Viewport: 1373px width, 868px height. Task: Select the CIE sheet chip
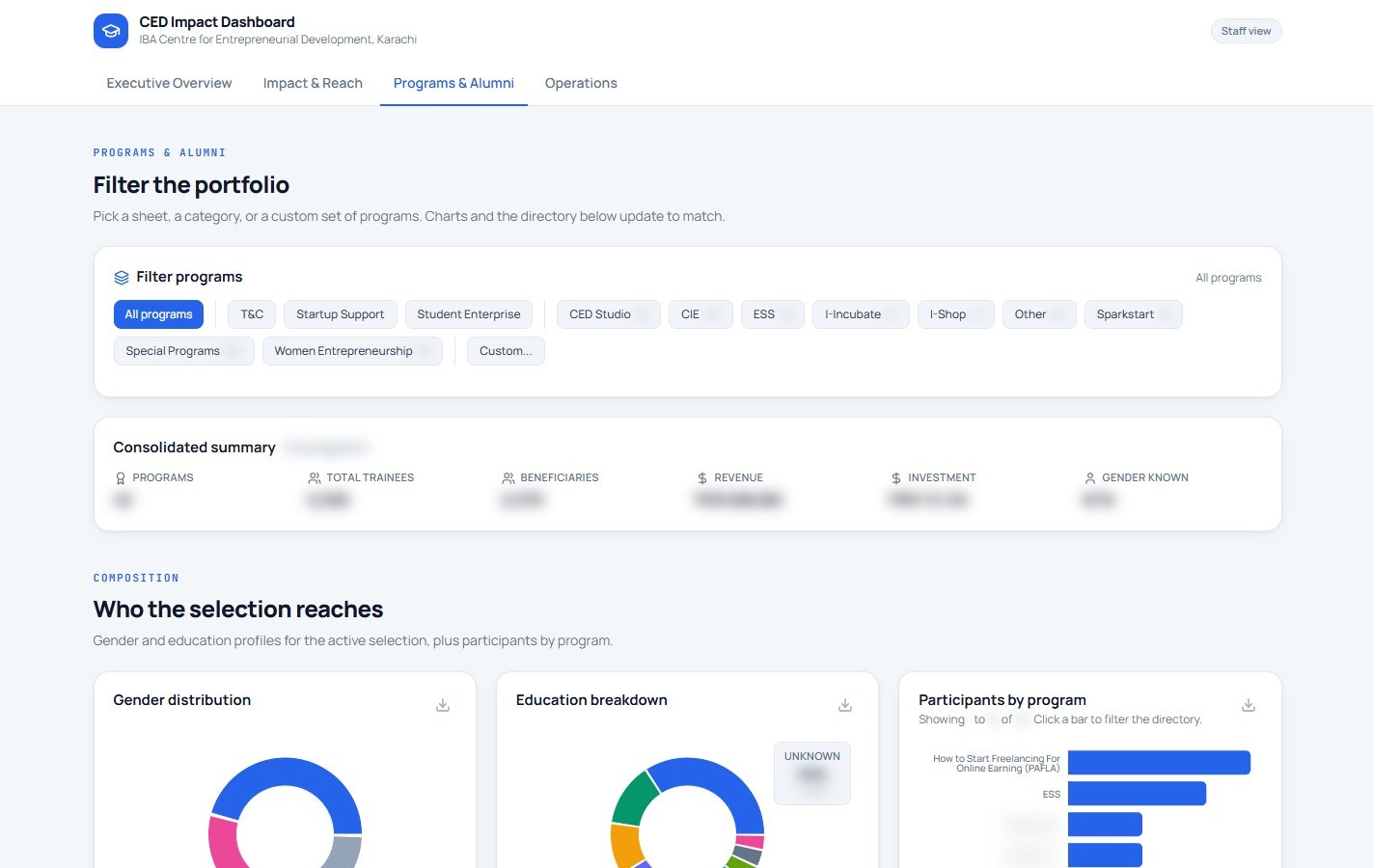pyautogui.click(x=700, y=314)
